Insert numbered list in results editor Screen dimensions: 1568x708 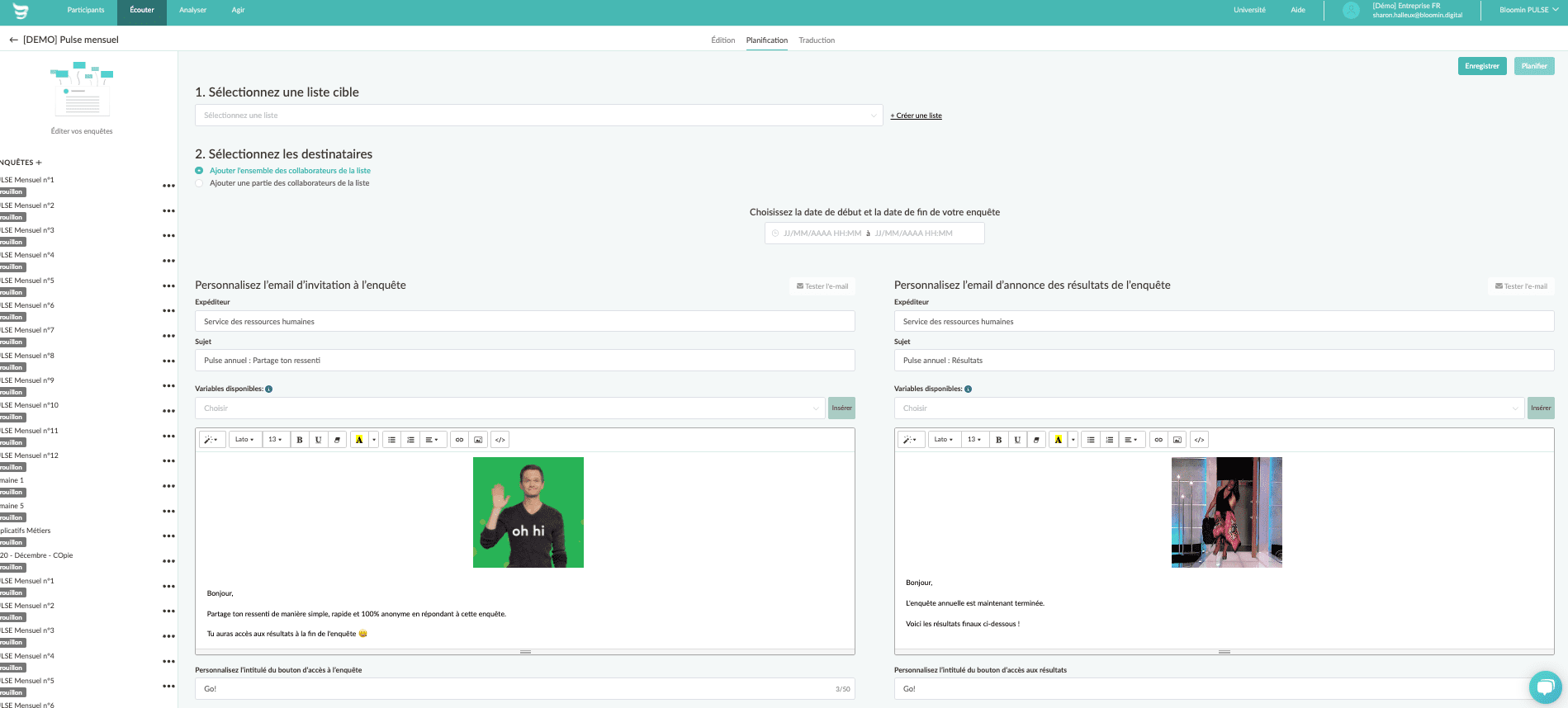pyautogui.click(x=1110, y=440)
